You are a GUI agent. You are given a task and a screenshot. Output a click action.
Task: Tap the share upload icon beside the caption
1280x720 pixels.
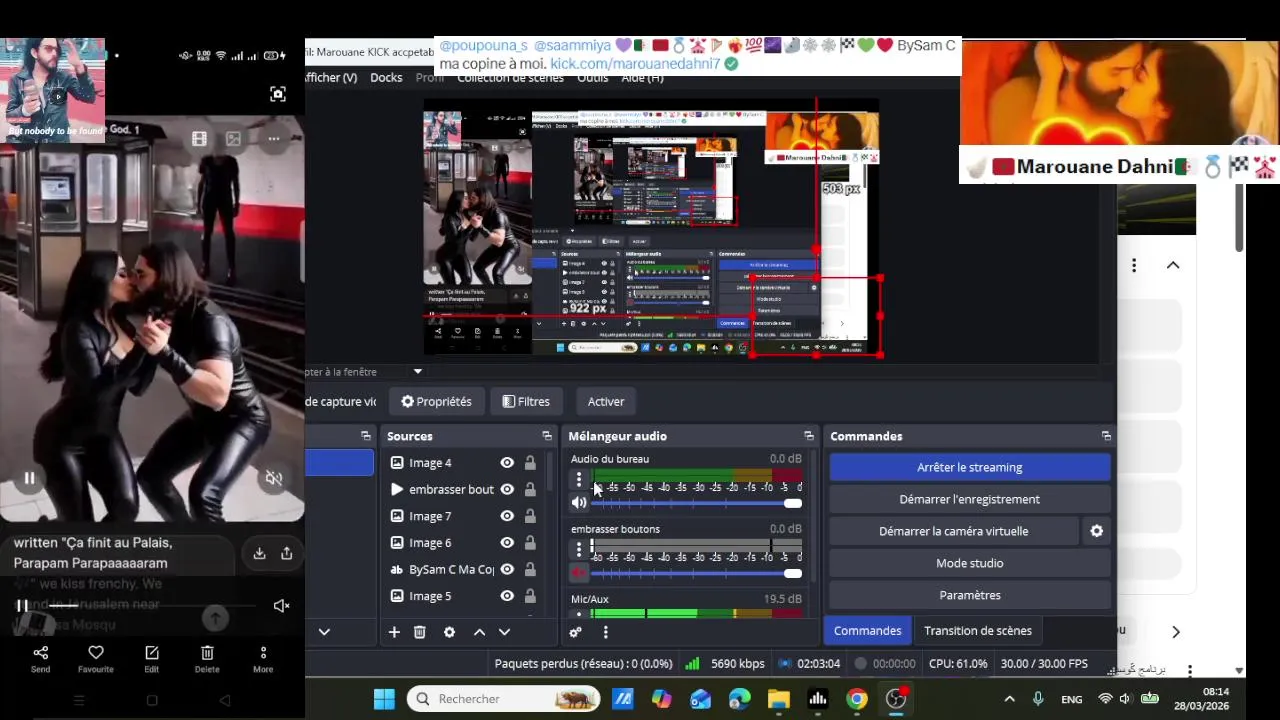point(286,553)
